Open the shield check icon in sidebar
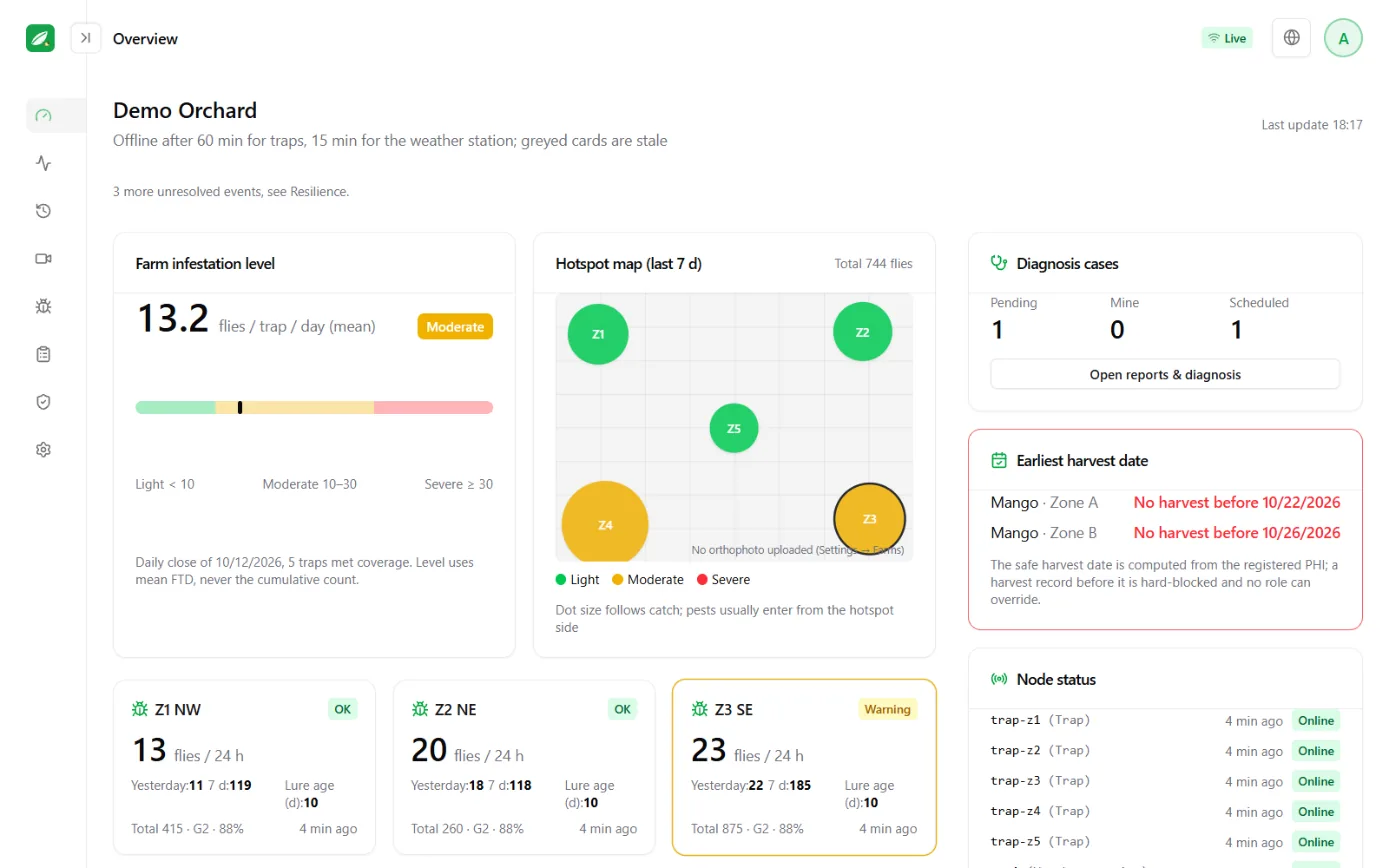 [x=43, y=402]
